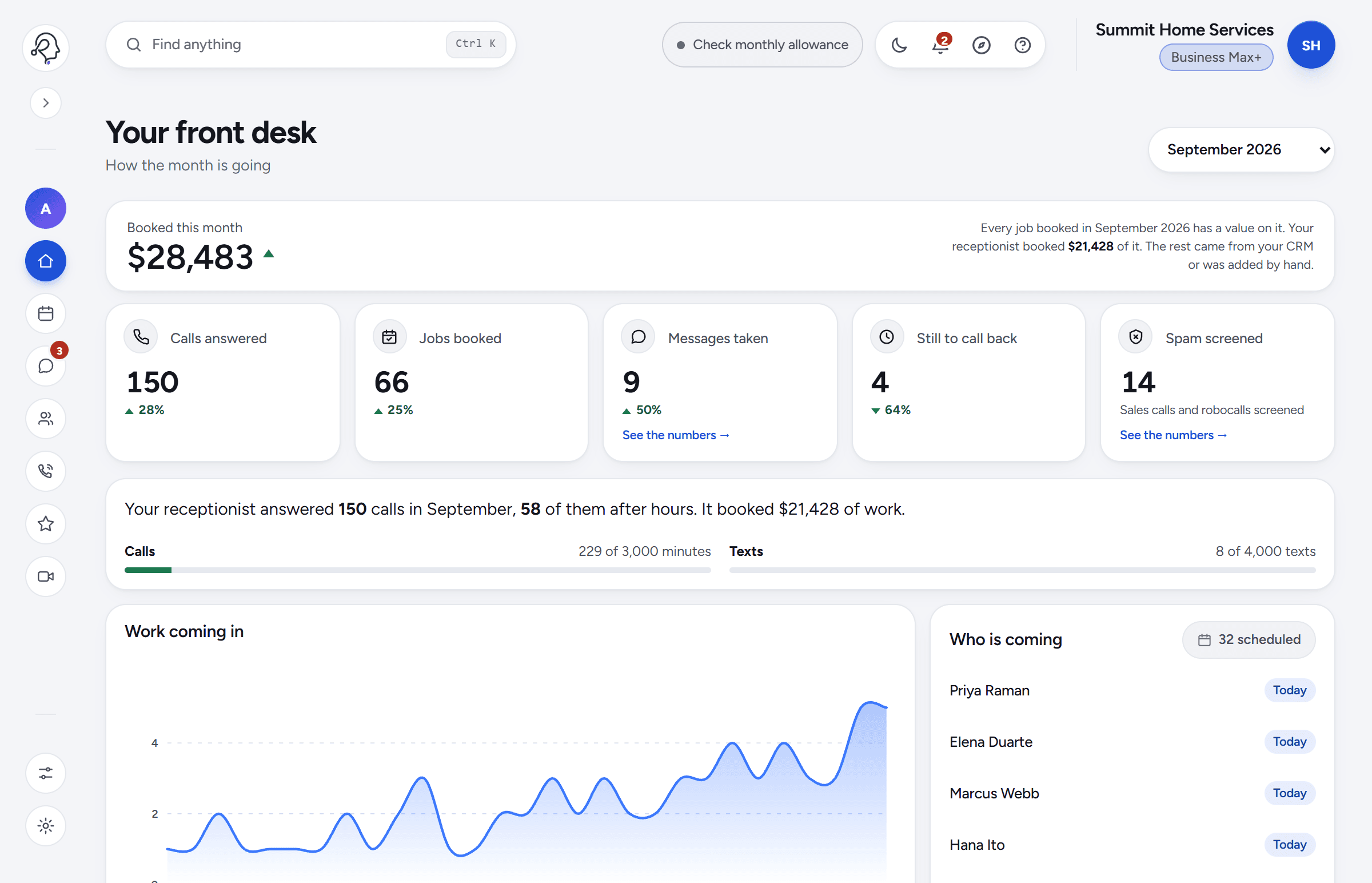The width and height of the screenshot is (1372, 883).
Task: Click the Texts usage progress bar
Action: [1022, 570]
